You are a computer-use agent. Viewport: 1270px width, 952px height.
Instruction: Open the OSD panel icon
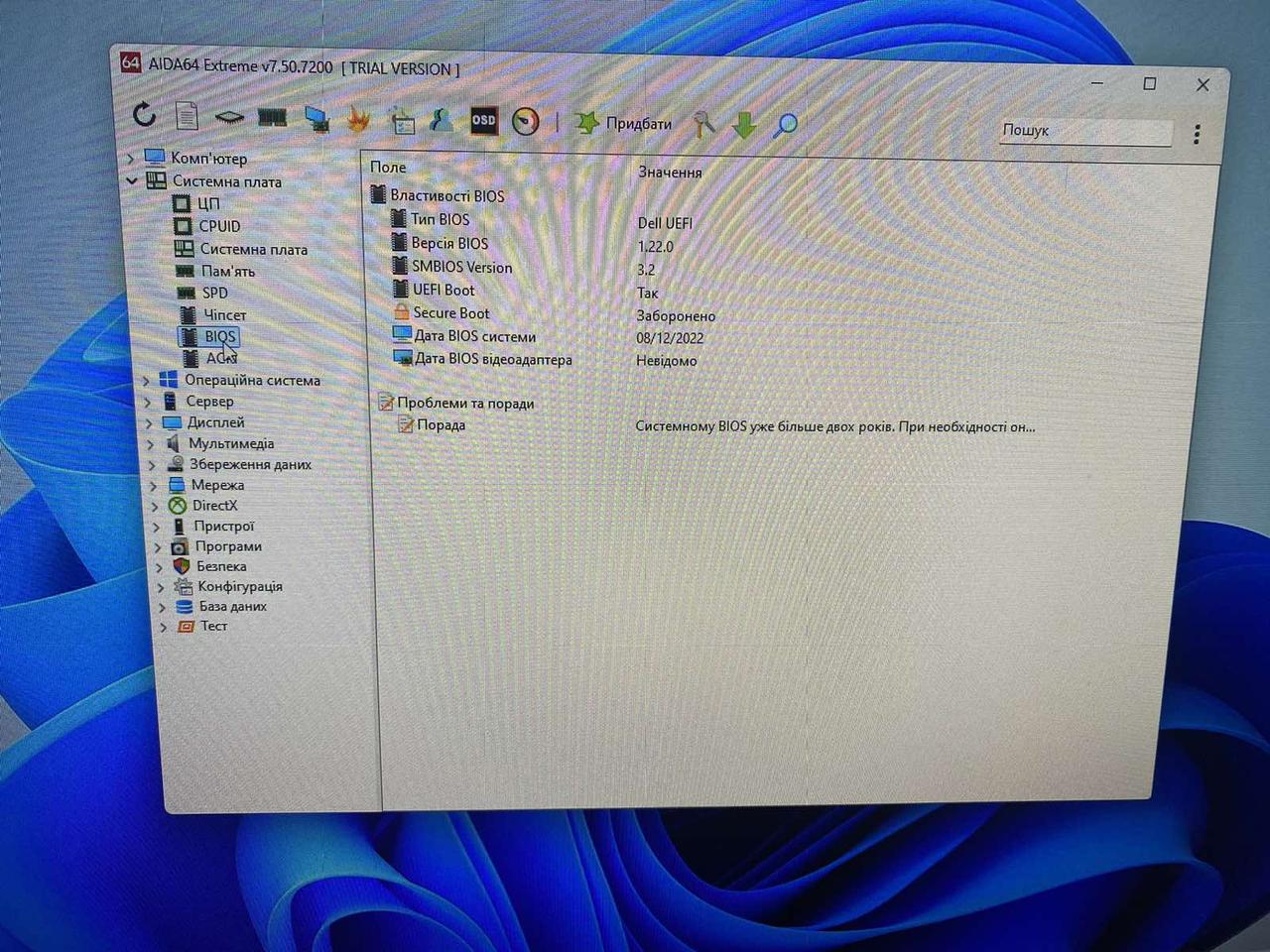[483, 121]
